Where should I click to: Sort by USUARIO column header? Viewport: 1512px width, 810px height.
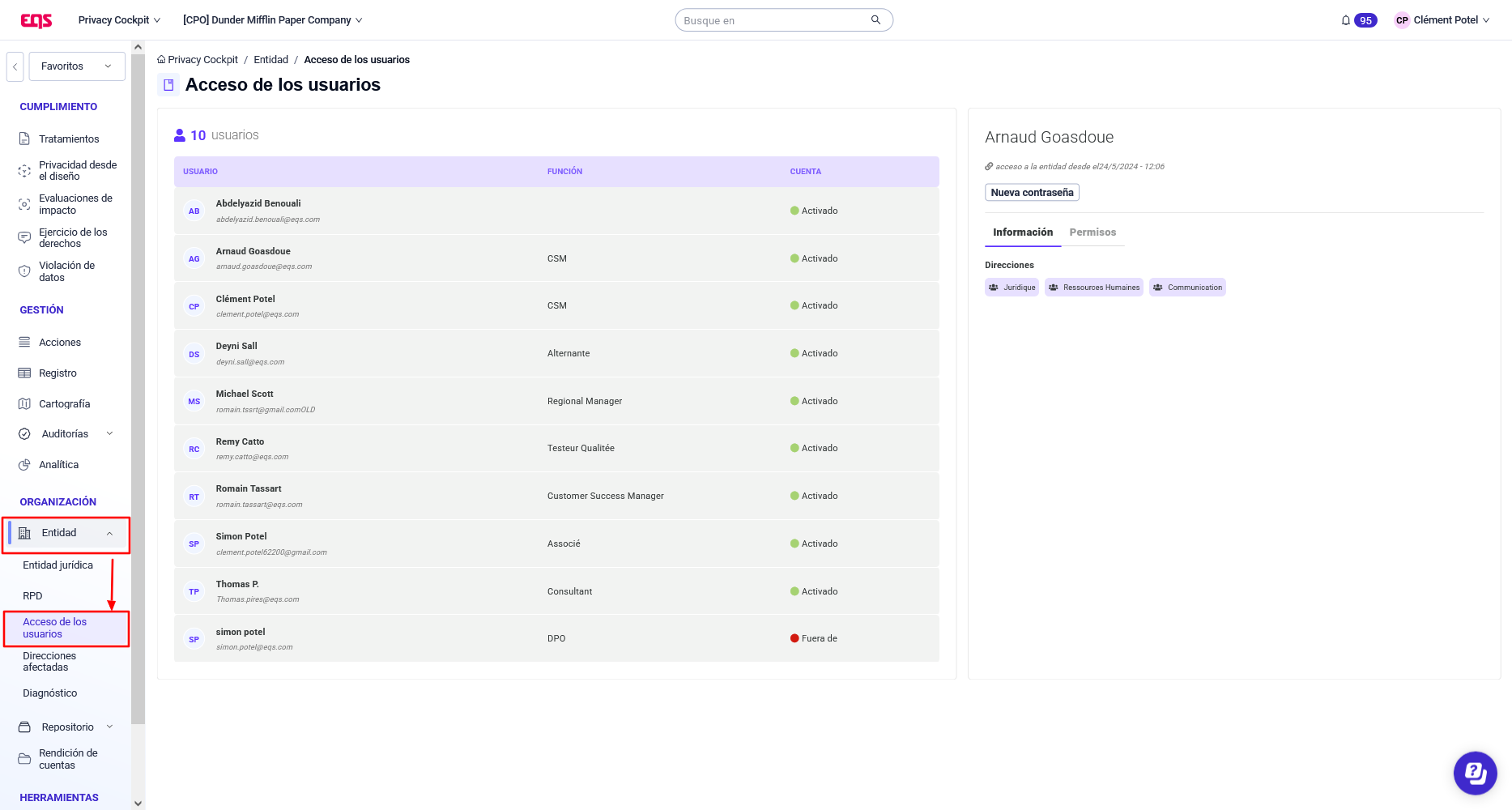point(200,172)
